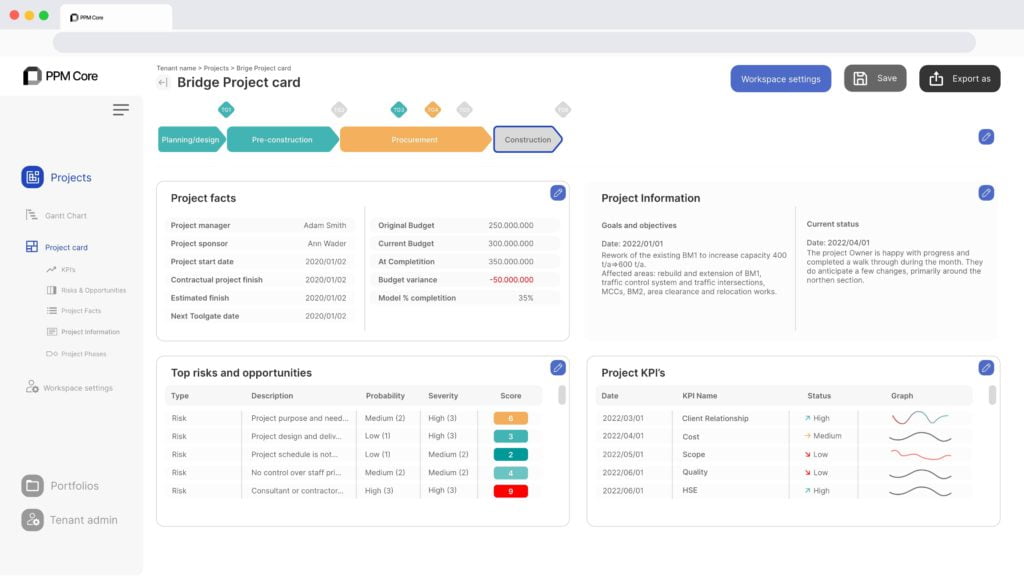Edit the Project KPI's panel
The width and height of the screenshot is (1024, 576).
coord(986,368)
